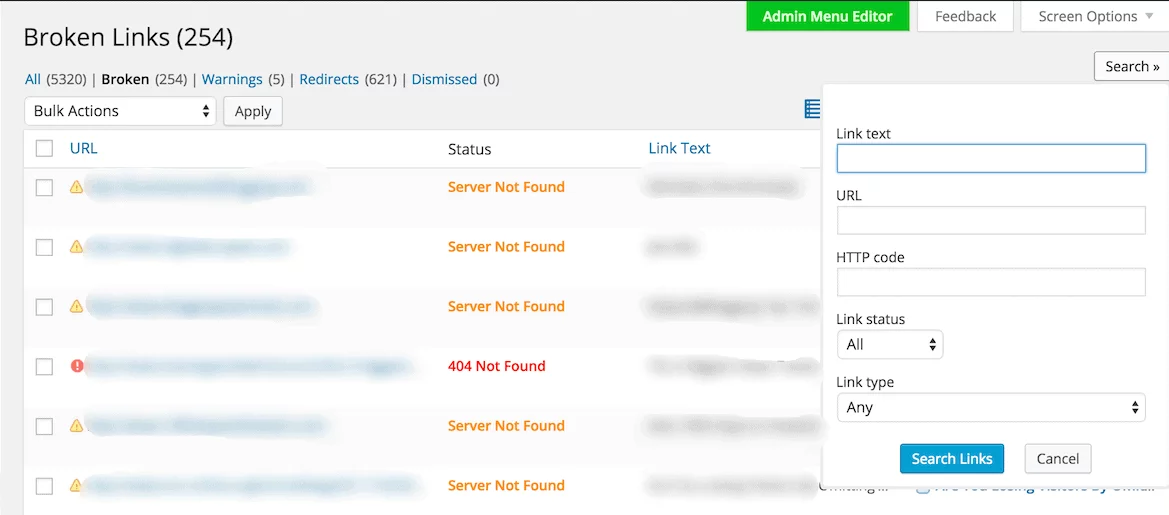Show All links filter
This screenshot has width=1169, height=515.
click(x=33, y=79)
